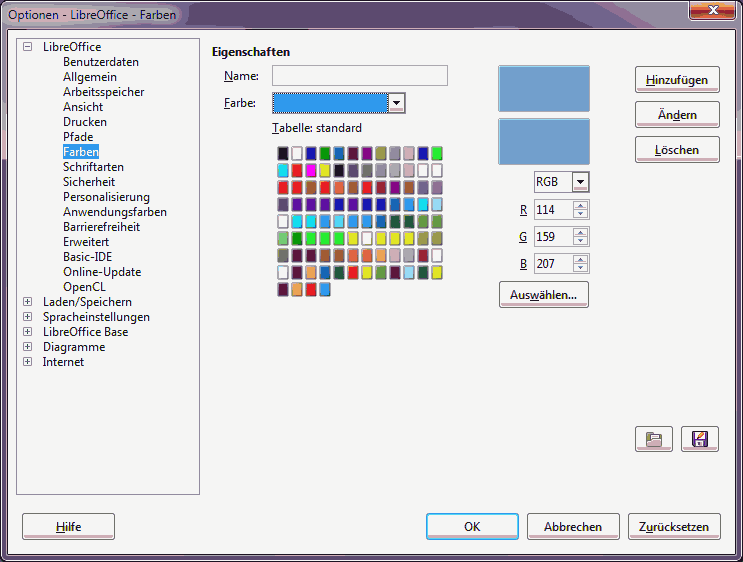Decrease the B value with the down arrow

tap(580, 268)
